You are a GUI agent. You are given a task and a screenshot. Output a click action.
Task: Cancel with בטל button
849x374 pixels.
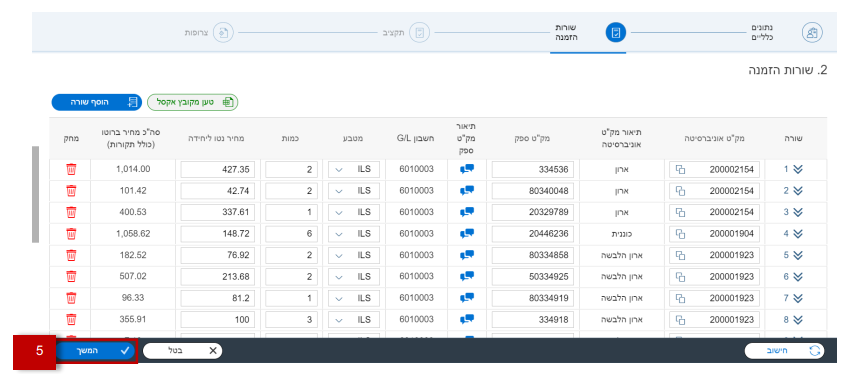pyautogui.click(x=183, y=351)
